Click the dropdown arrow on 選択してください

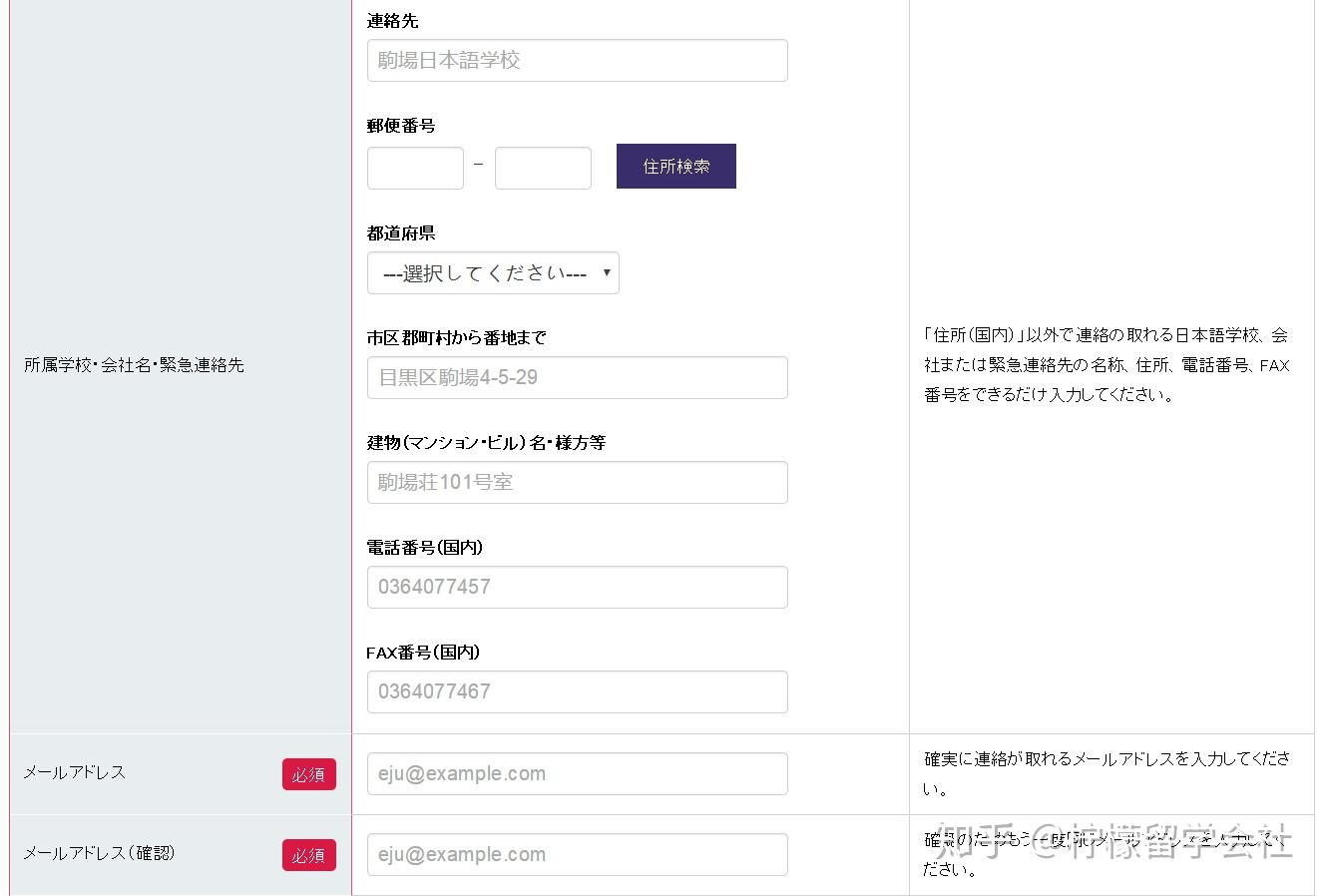(x=606, y=271)
